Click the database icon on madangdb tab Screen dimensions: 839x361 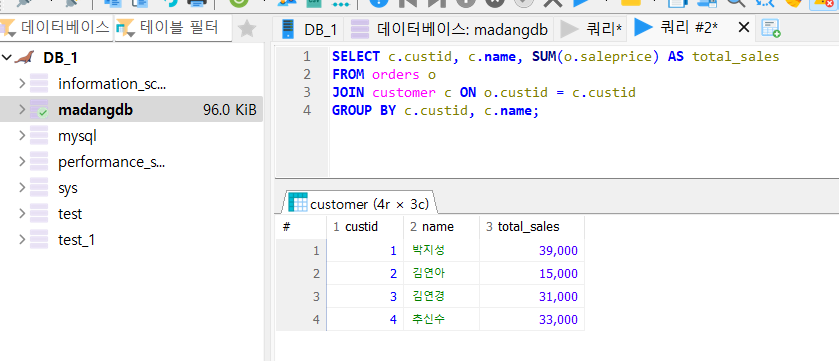click(360, 29)
